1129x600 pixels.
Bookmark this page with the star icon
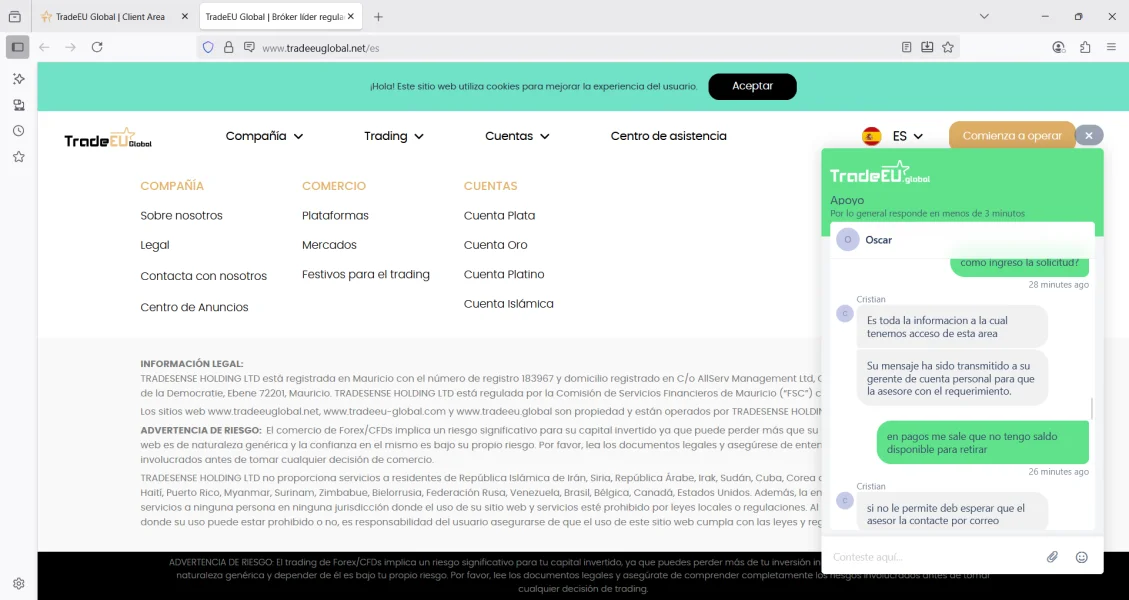[948, 47]
